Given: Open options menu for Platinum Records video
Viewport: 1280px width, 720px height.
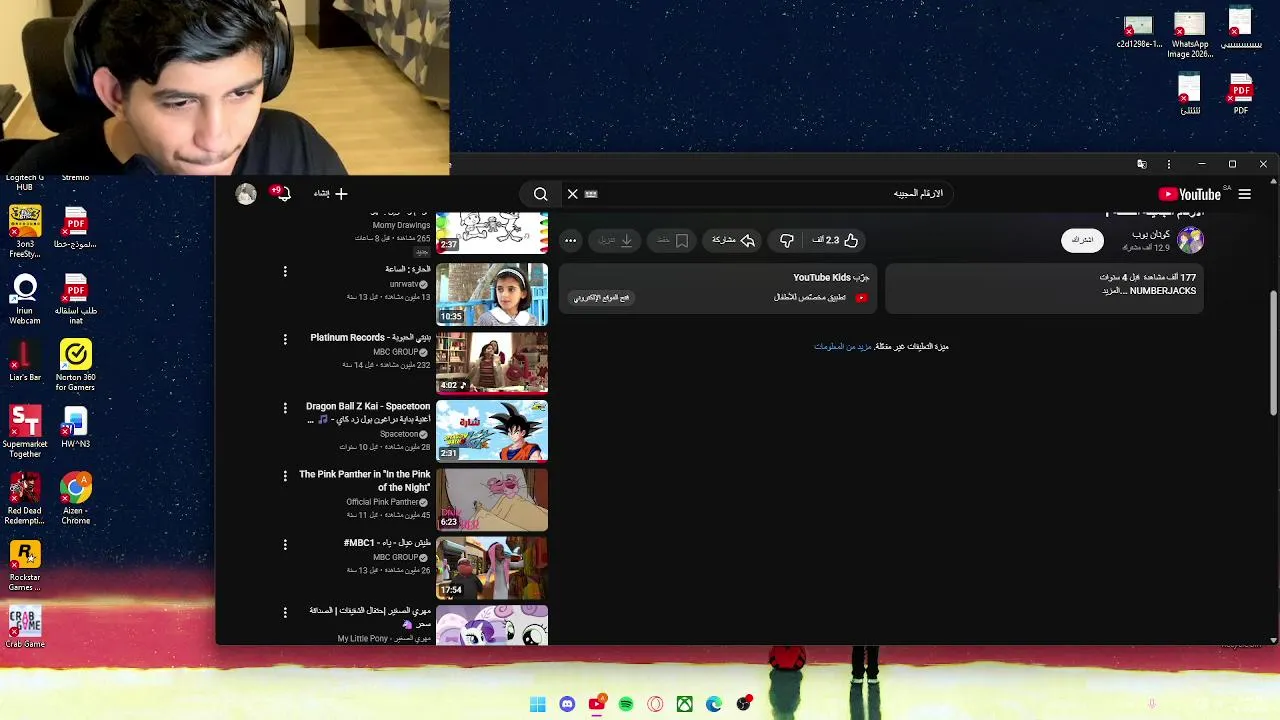Looking at the screenshot, I should pyautogui.click(x=285, y=340).
